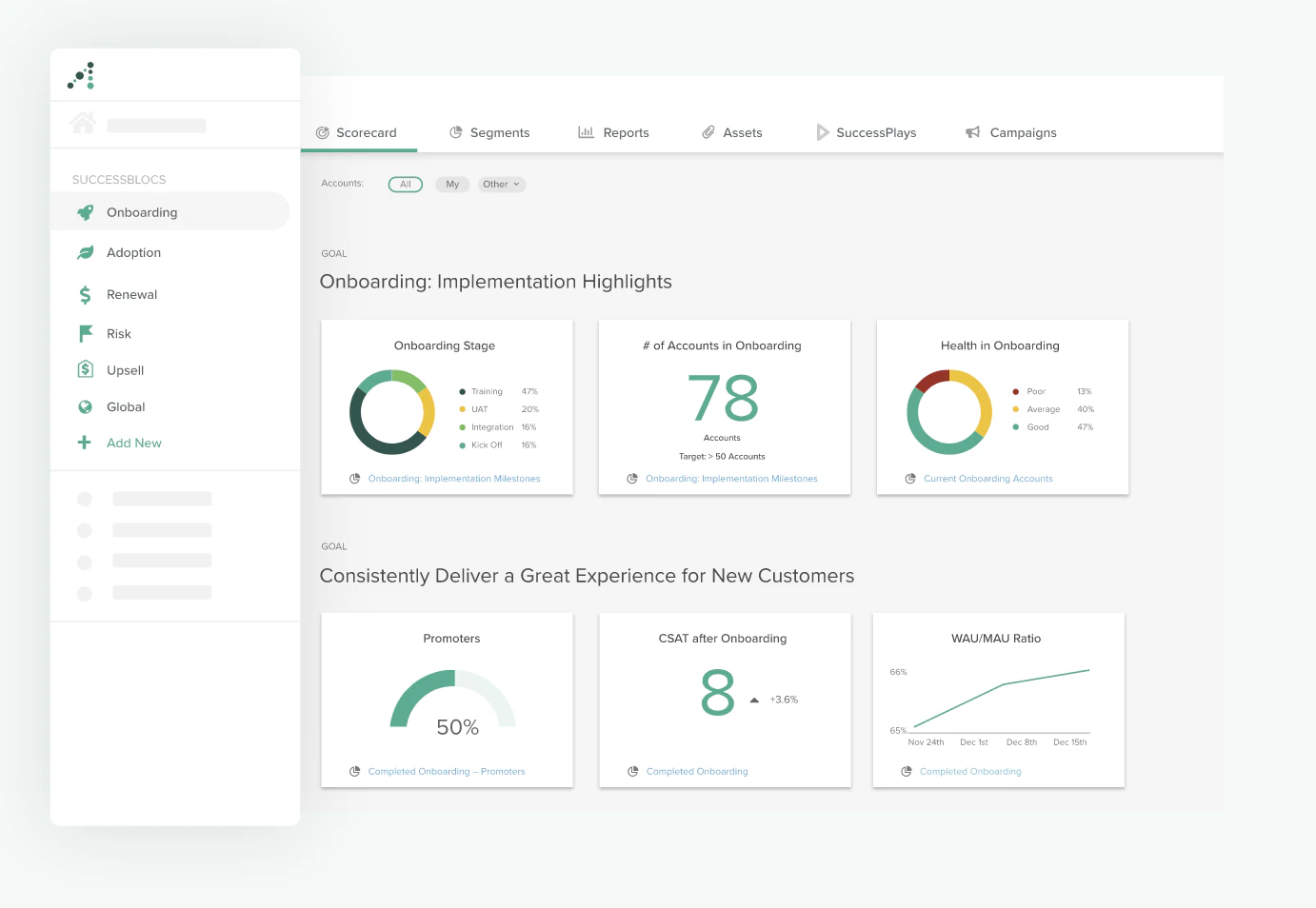Click segment icon beside Current Onboarding Accounts
This screenshot has height=908, width=1316.
(x=910, y=479)
